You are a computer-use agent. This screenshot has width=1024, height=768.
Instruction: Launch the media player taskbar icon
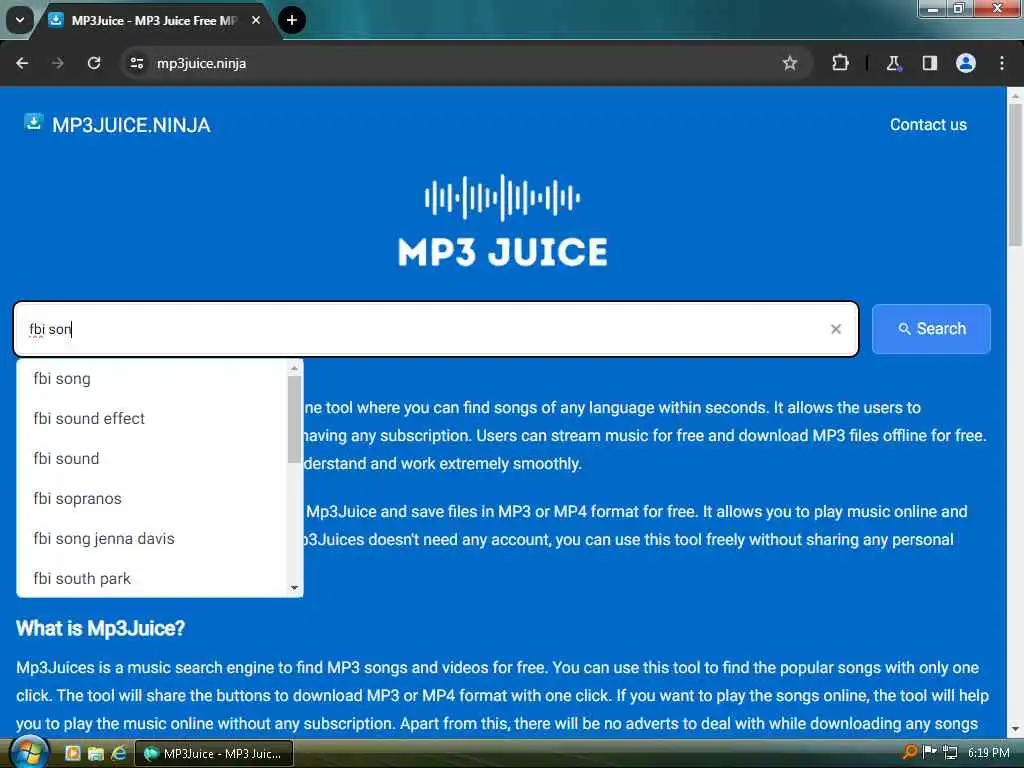pos(72,754)
